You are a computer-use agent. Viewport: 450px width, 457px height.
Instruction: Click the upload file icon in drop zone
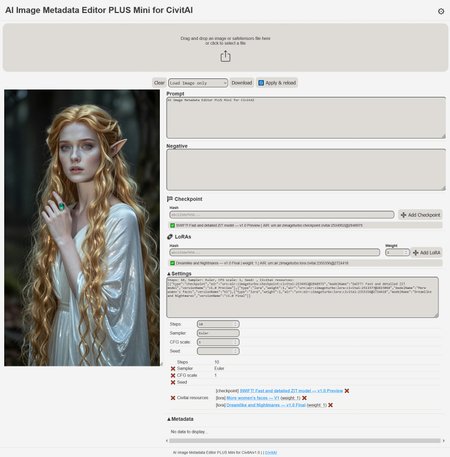pos(225,56)
